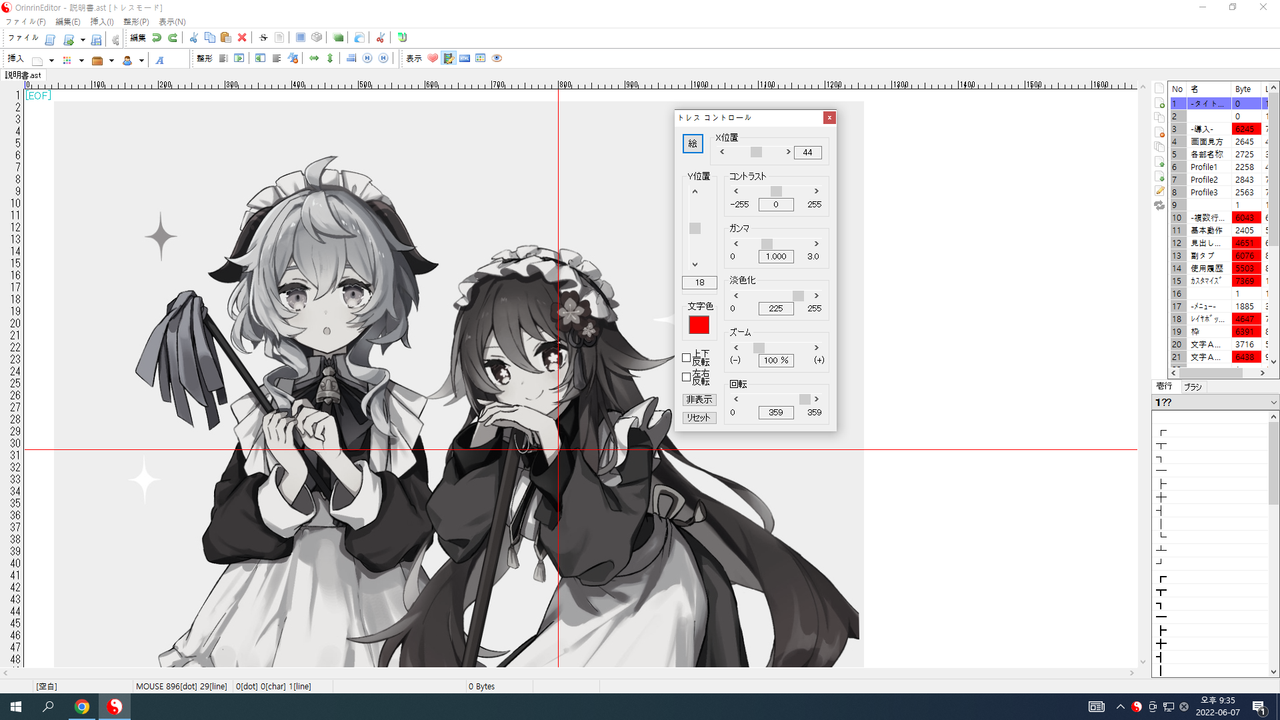Click the new scroll document icon
This screenshot has width=1280, height=720.
coord(49,39)
